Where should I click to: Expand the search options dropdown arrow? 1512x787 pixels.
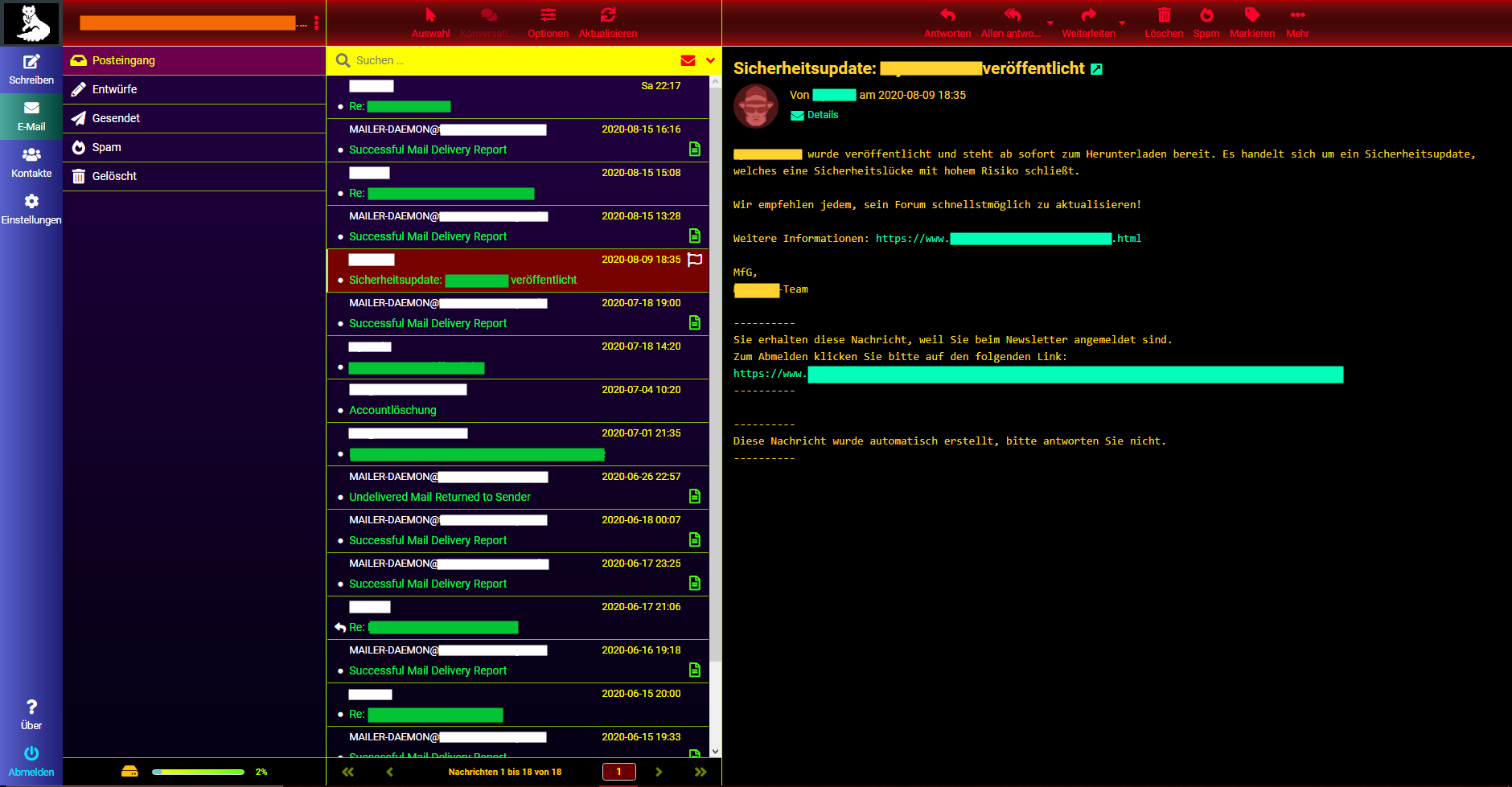pos(710,60)
